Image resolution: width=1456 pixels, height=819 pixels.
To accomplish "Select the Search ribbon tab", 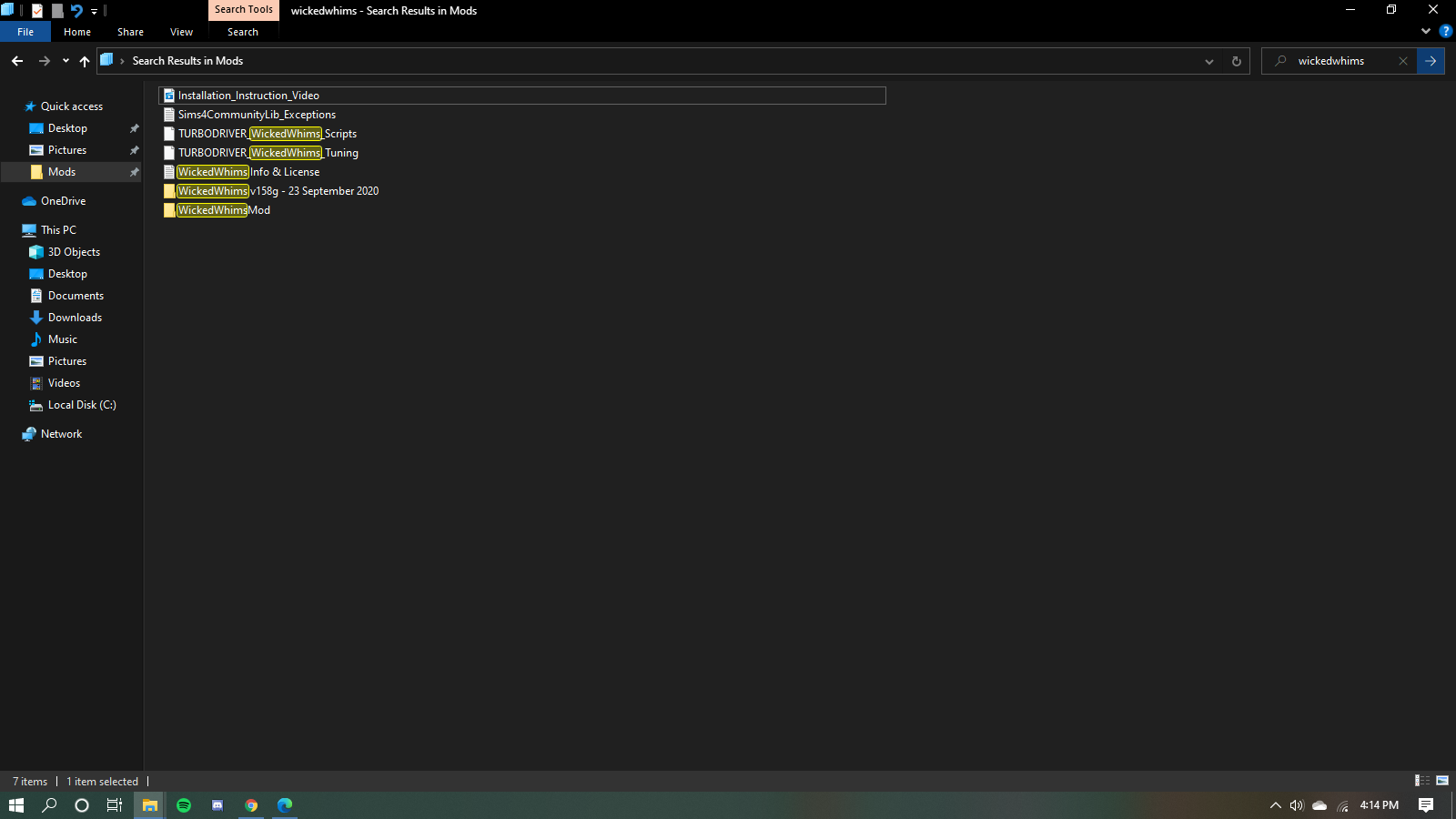I will pos(243,32).
